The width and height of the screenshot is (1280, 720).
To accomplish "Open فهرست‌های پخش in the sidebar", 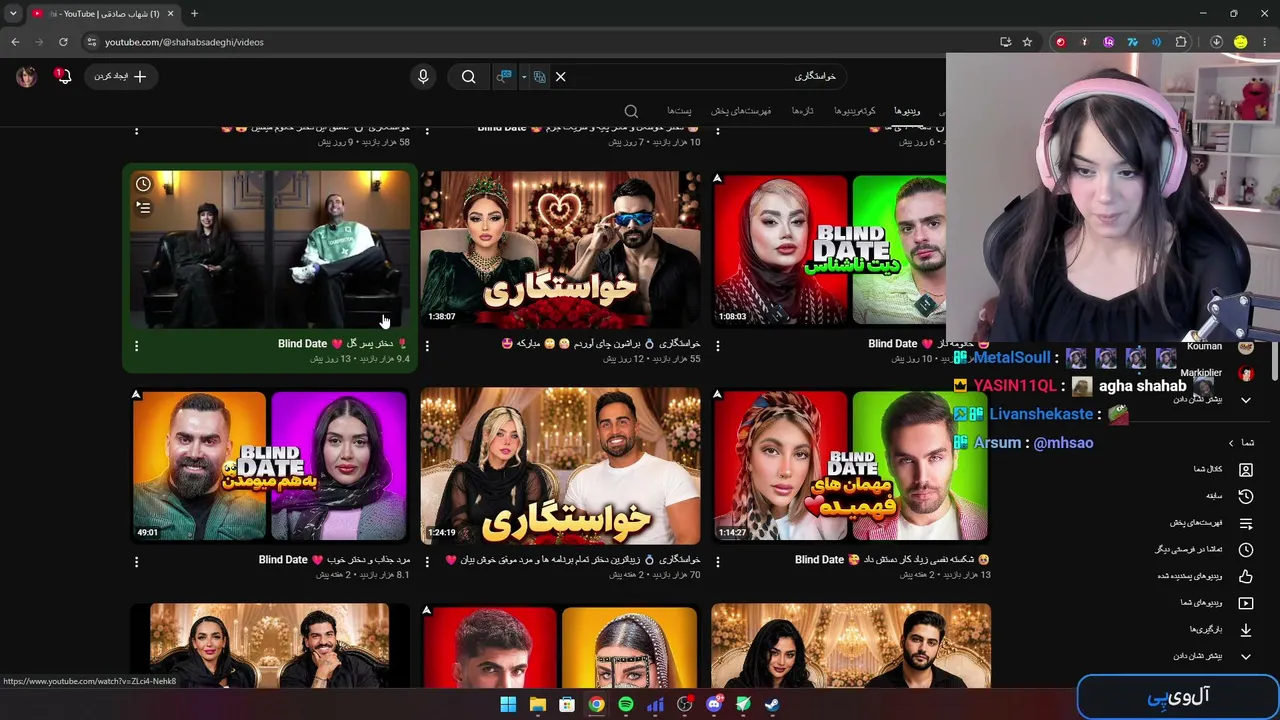I will click(x=1212, y=523).
